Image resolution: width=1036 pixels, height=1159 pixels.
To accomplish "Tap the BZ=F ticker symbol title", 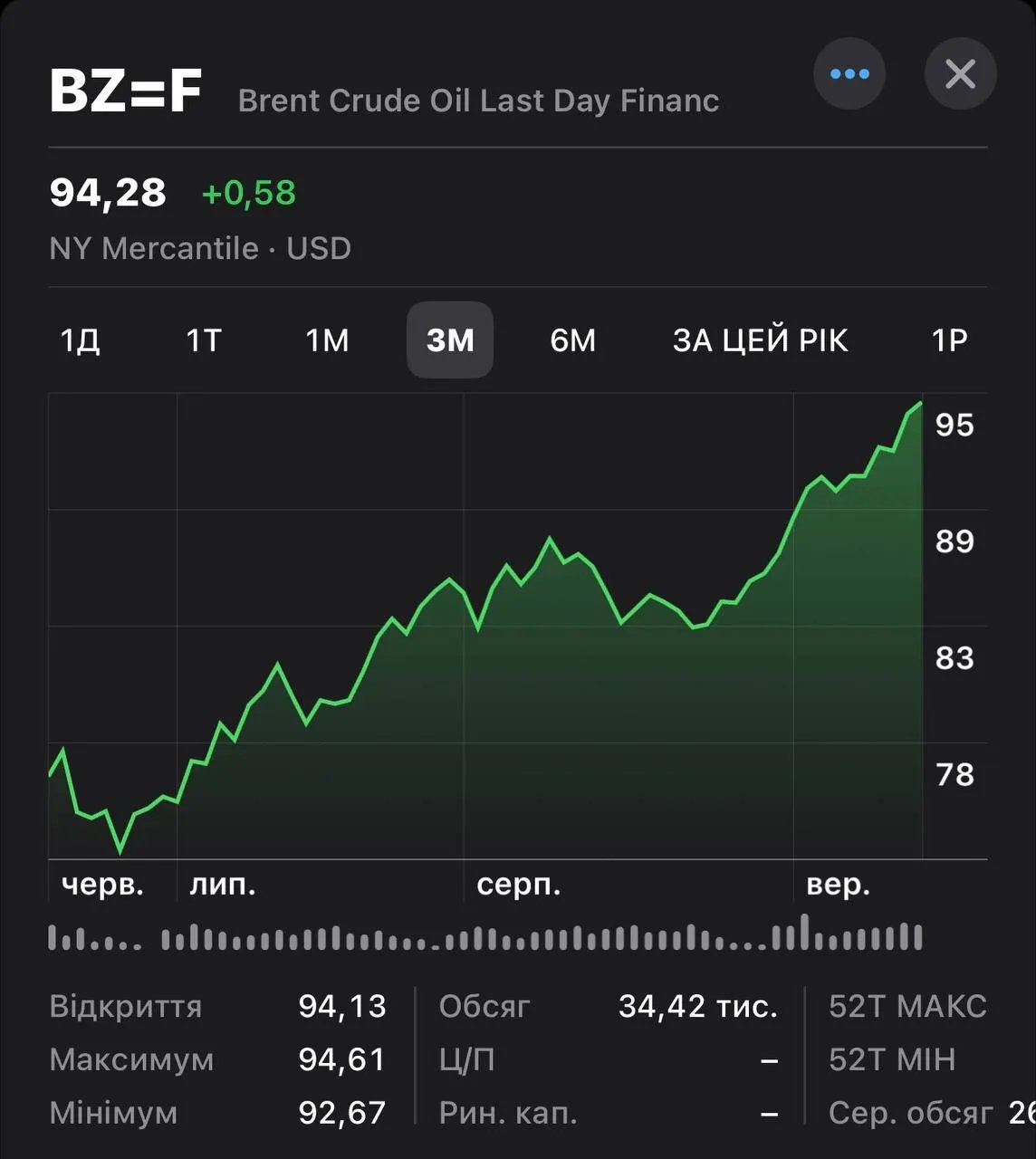I will point(126,91).
